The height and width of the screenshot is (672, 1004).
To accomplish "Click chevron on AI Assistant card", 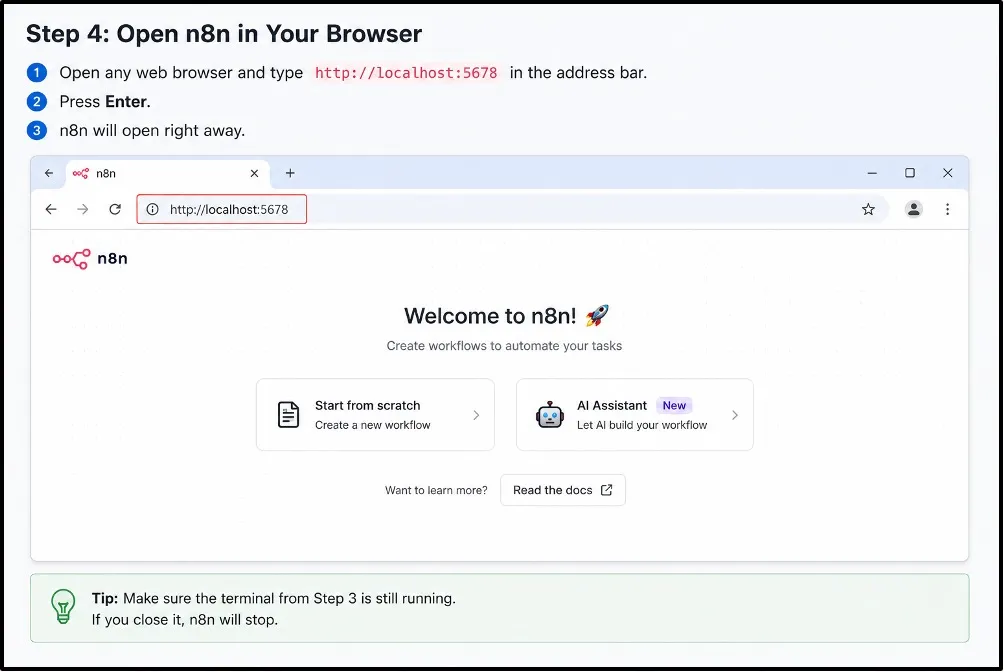I will tap(735, 415).
